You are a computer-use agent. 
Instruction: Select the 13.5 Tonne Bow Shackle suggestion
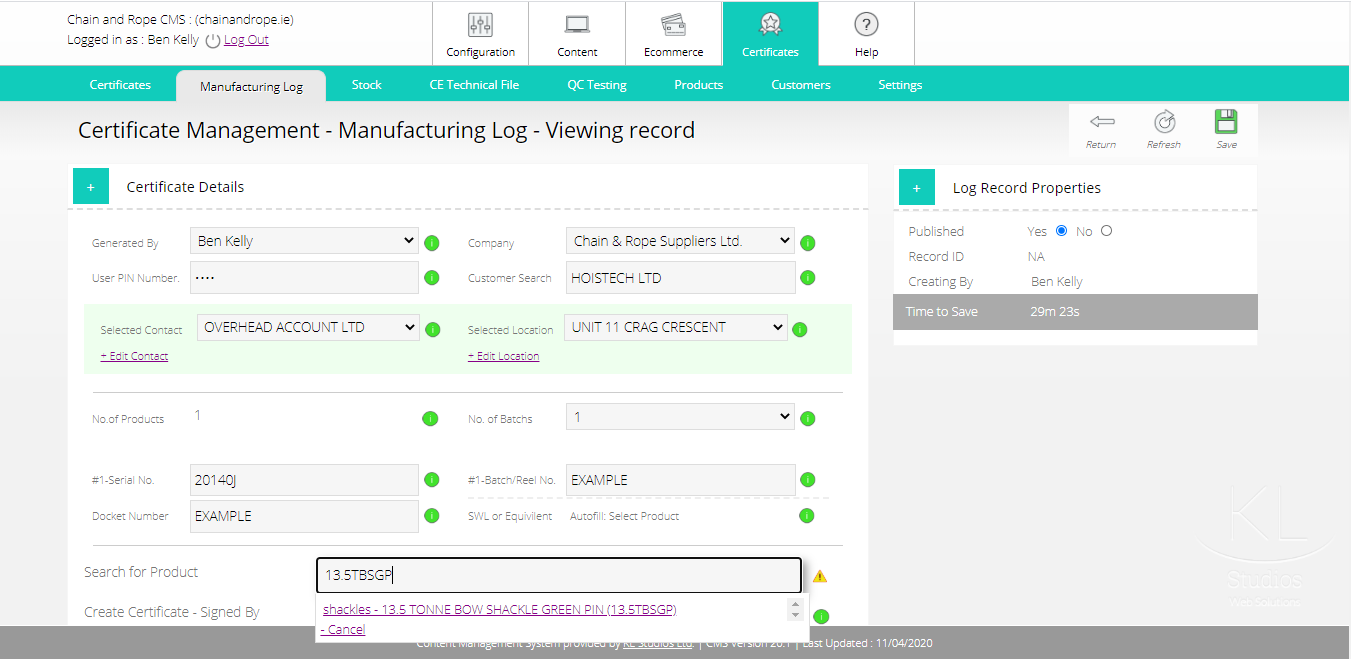click(x=499, y=609)
